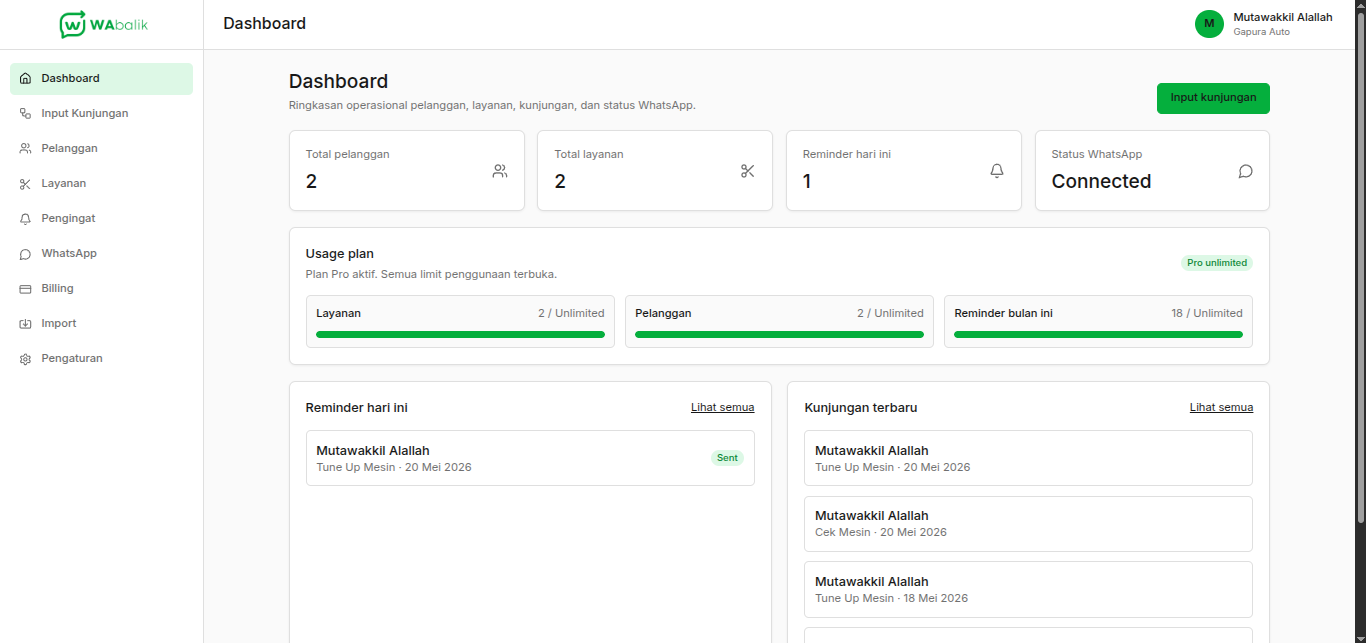Click Lihat semua in Kunjungan terbaru
Image resolution: width=1366 pixels, height=643 pixels.
(1221, 407)
